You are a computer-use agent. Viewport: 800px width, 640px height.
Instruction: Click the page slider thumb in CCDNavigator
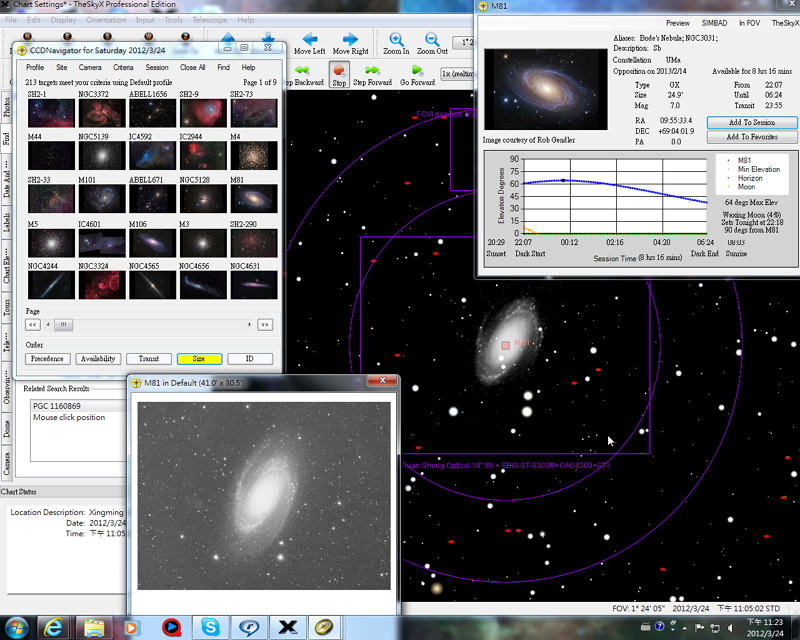pos(65,324)
